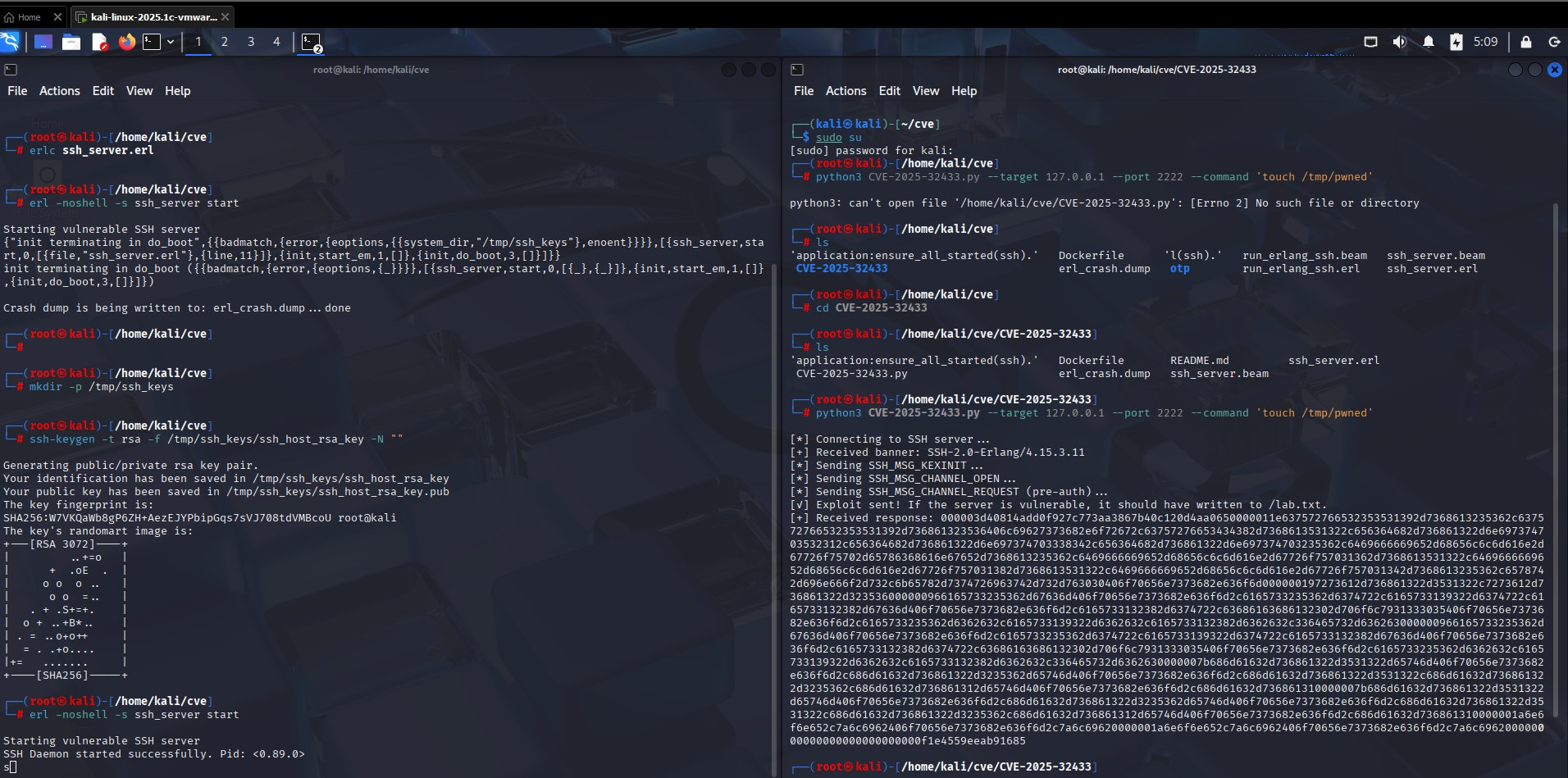Launch Firefox from the taskbar

(127, 42)
